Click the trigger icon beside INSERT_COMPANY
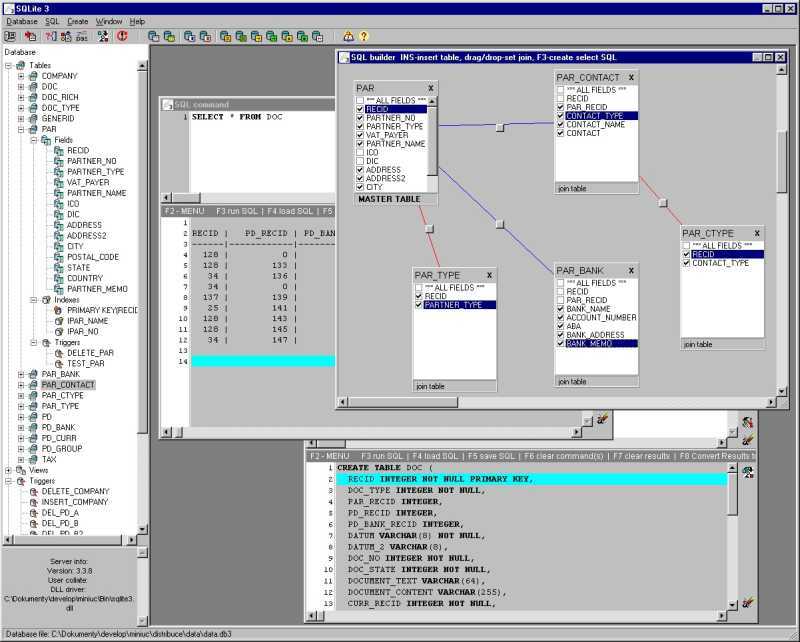 (33, 502)
